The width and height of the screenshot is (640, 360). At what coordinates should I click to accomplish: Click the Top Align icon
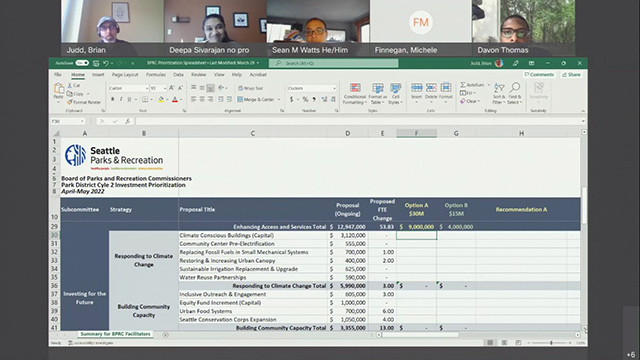(x=193, y=88)
